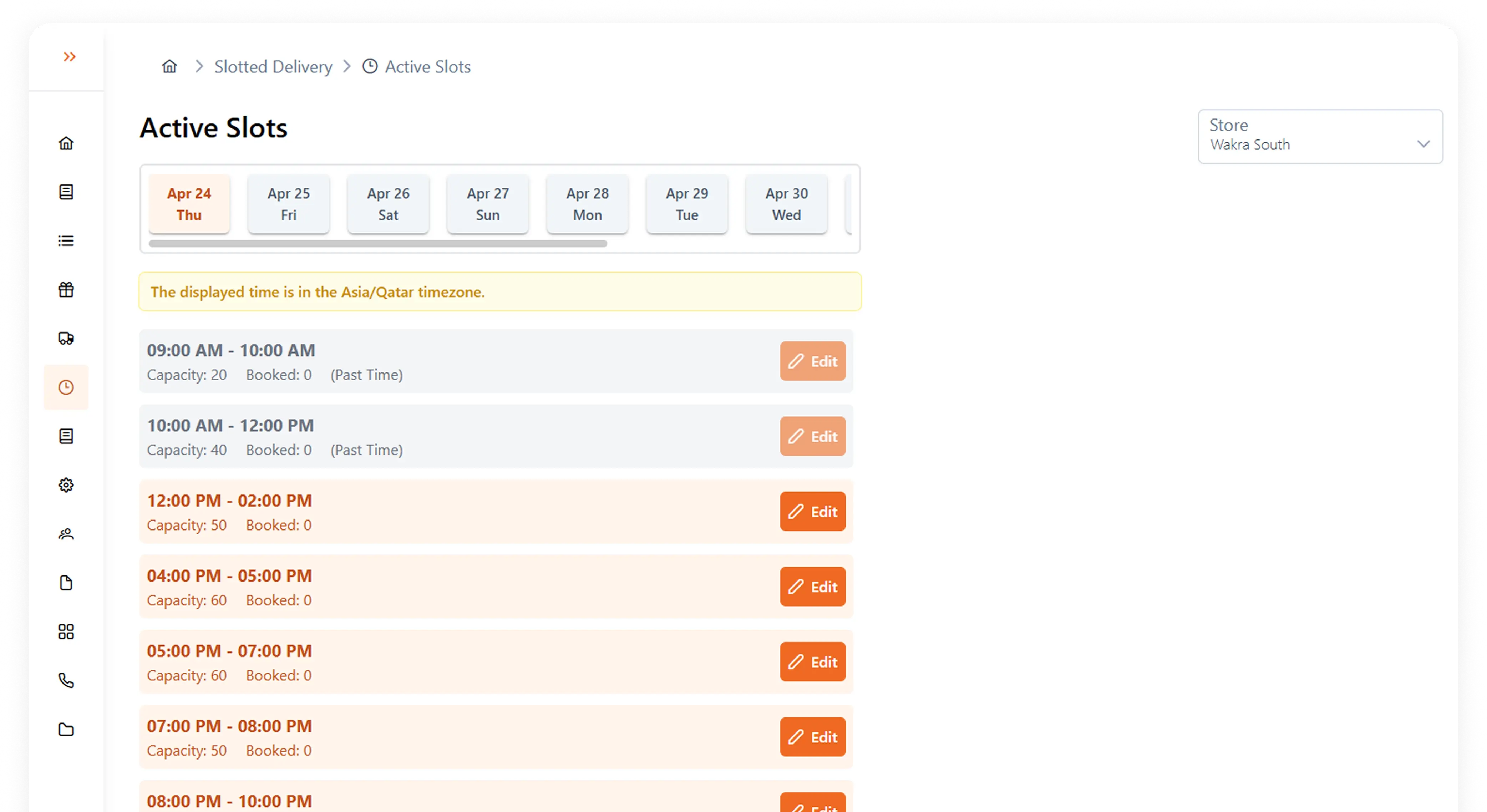Select the Apr 26 Sat date tab
The width and height of the screenshot is (1487, 812).
pyautogui.click(x=389, y=204)
